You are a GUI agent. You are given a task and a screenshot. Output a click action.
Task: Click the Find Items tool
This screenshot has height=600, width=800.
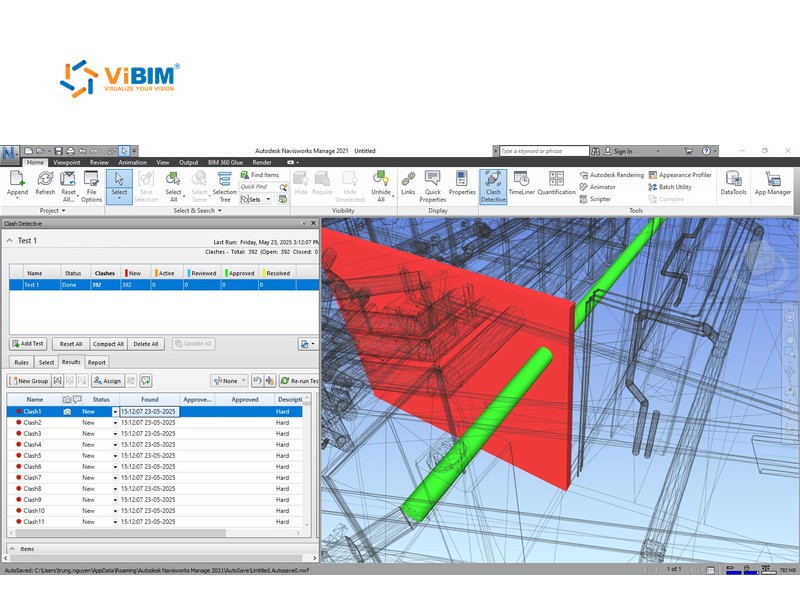[260, 174]
